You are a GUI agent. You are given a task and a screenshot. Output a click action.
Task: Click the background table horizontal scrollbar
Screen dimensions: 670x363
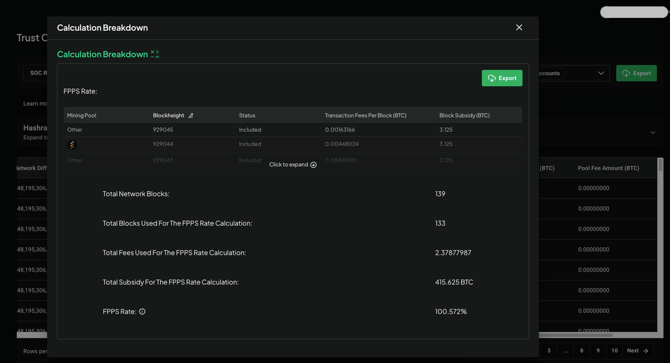coord(576,335)
